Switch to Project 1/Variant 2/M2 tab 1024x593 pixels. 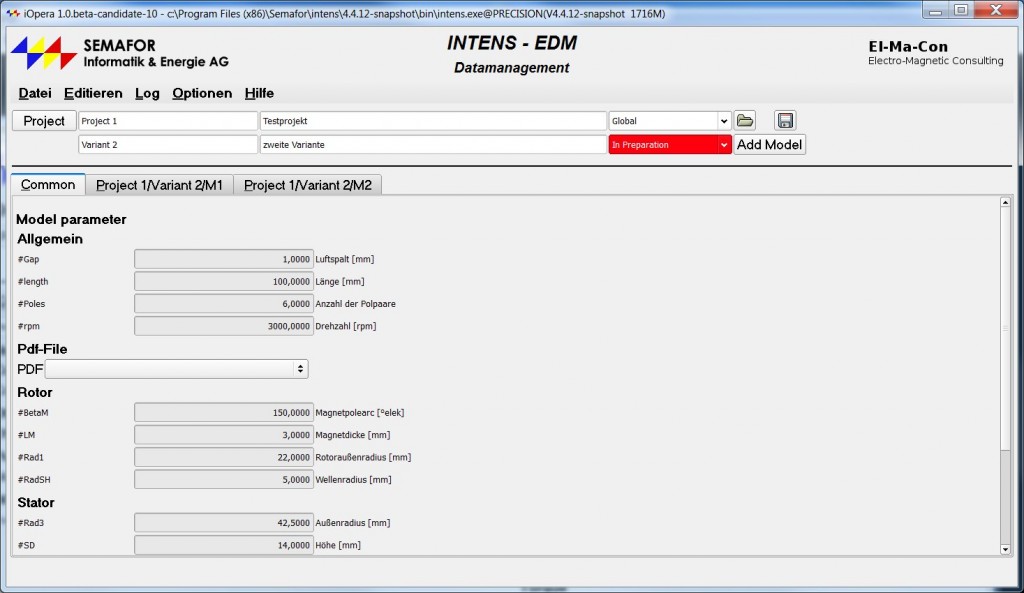[x=308, y=185]
